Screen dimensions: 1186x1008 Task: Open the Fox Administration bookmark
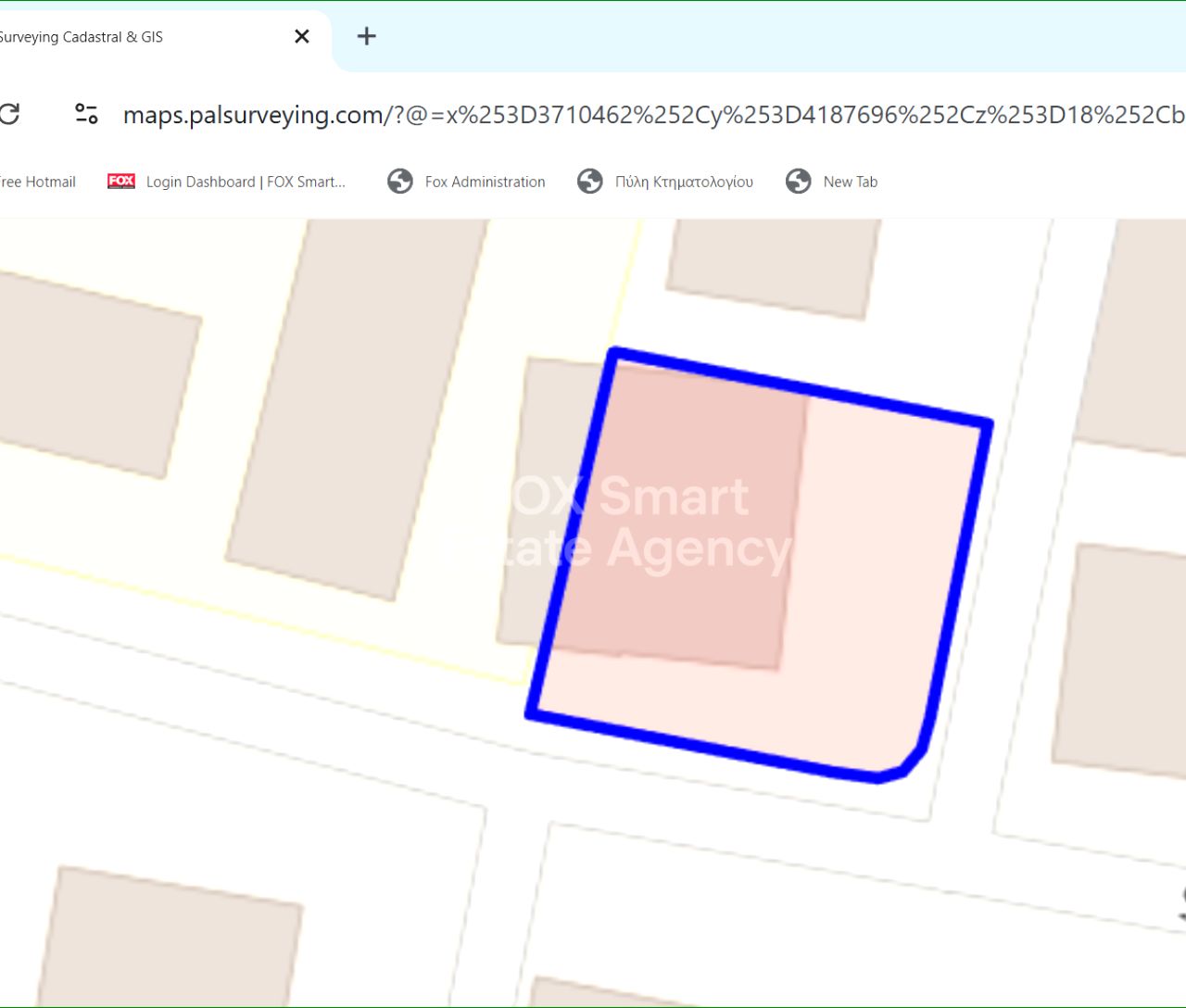(x=467, y=182)
